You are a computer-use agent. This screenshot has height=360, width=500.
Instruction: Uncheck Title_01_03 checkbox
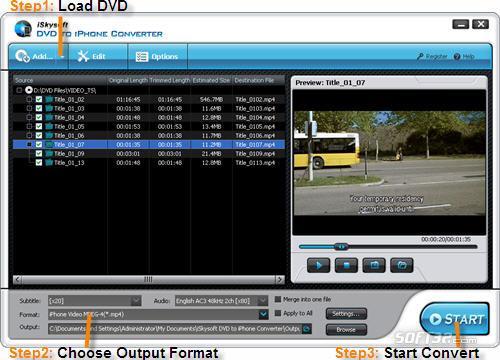[x=39, y=108]
